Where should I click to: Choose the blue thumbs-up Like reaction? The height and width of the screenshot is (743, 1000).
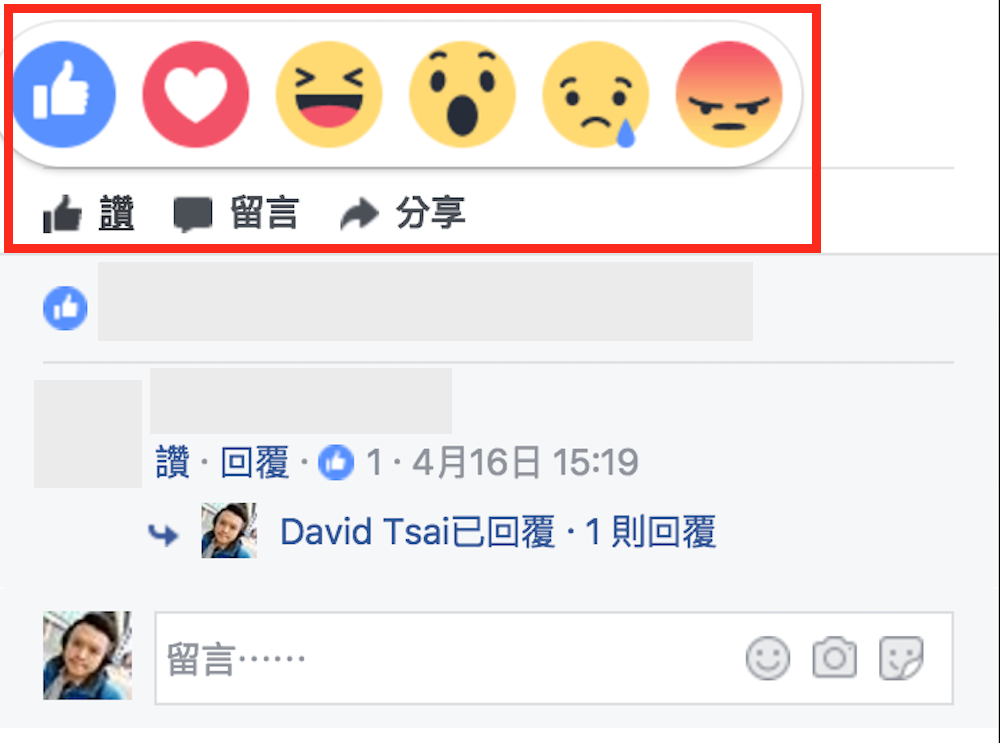pos(64,94)
